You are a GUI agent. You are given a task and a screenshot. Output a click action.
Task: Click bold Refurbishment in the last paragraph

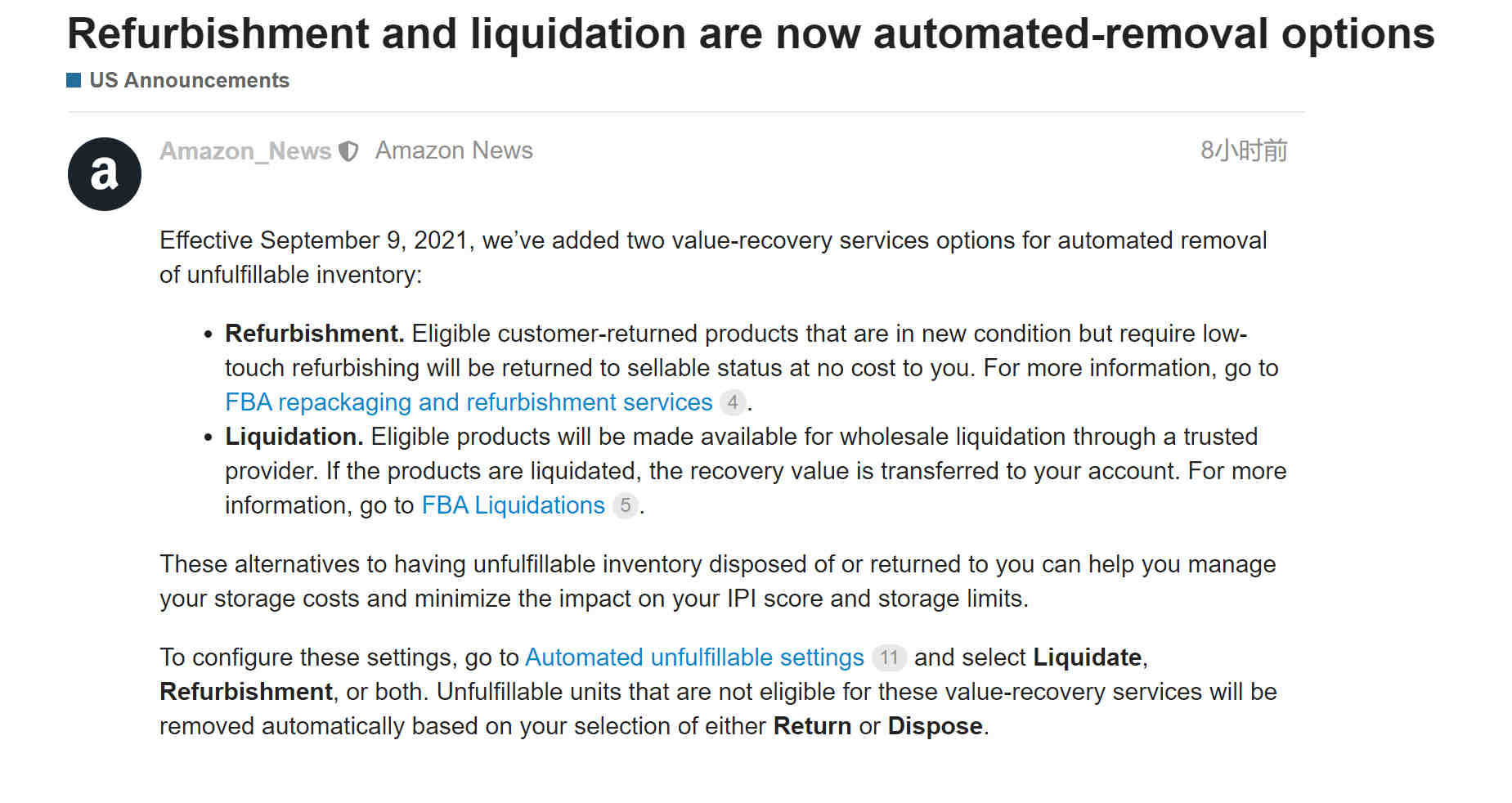tap(246, 692)
